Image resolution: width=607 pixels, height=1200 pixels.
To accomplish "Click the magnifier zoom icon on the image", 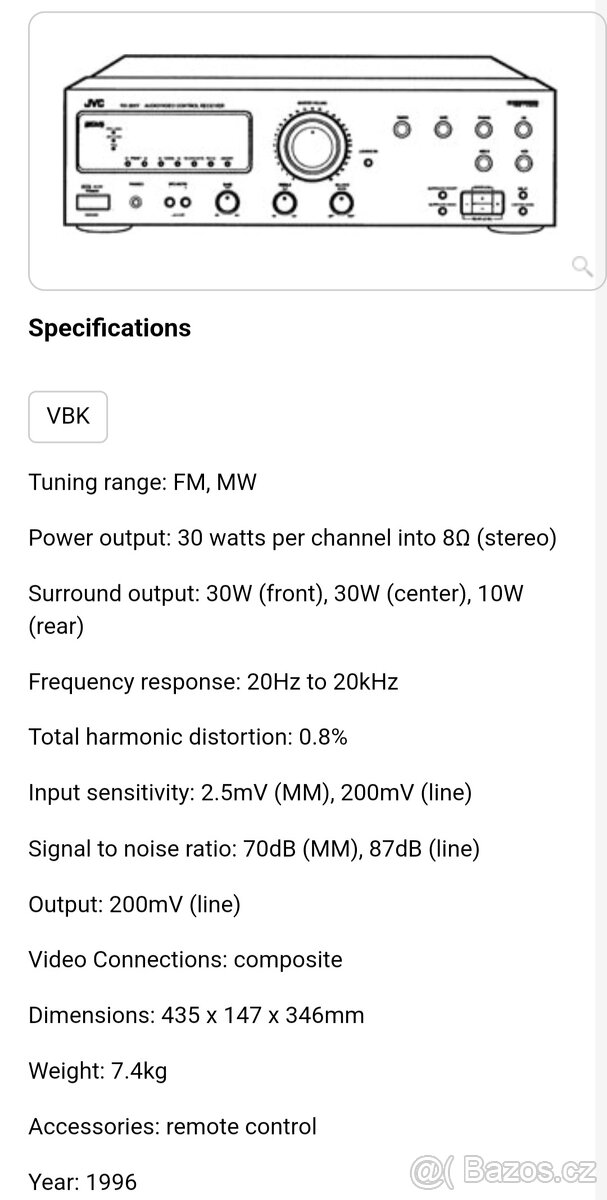I will point(581,265).
